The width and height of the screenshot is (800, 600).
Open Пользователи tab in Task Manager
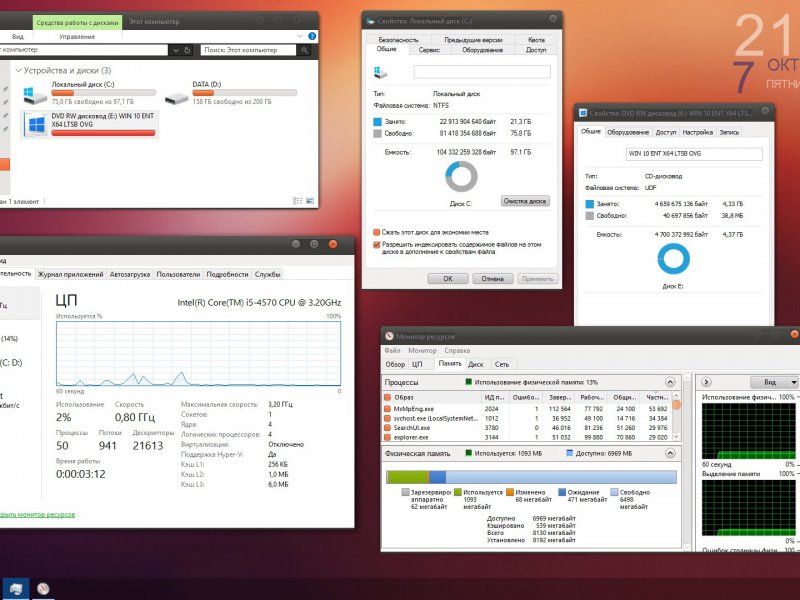click(x=178, y=274)
